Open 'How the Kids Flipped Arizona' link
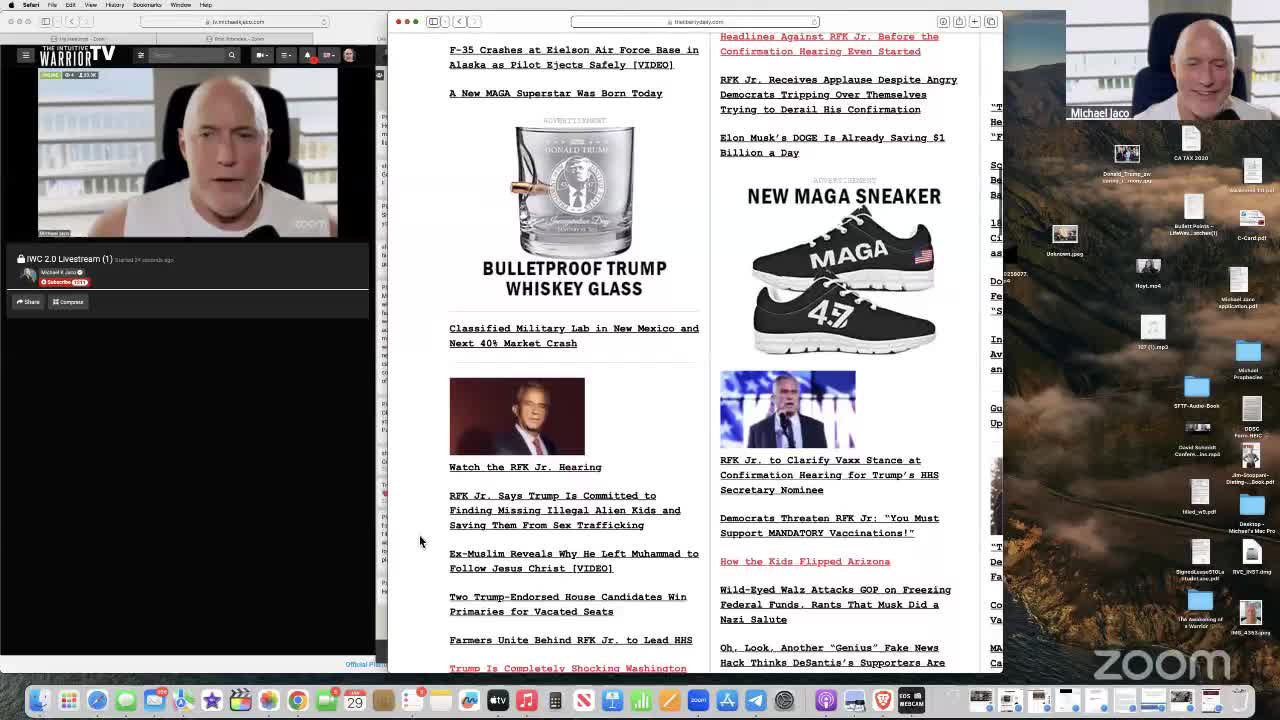 click(x=805, y=561)
